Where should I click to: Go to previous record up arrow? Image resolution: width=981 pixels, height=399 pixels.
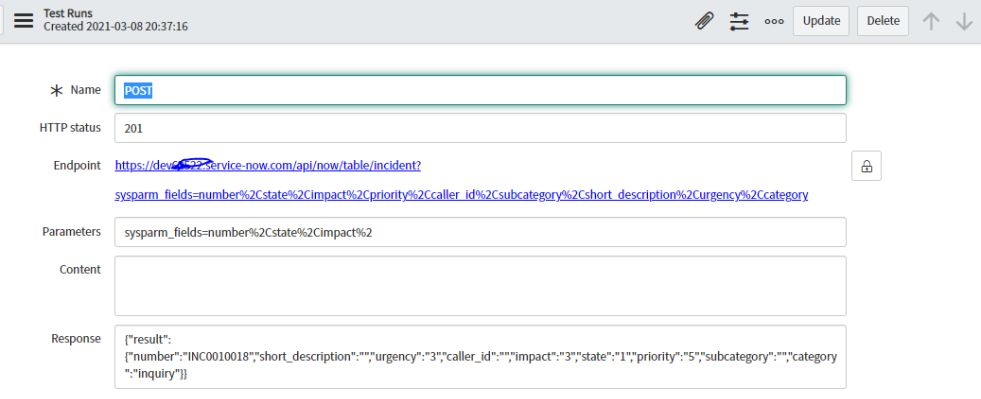[x=931, y=21]
